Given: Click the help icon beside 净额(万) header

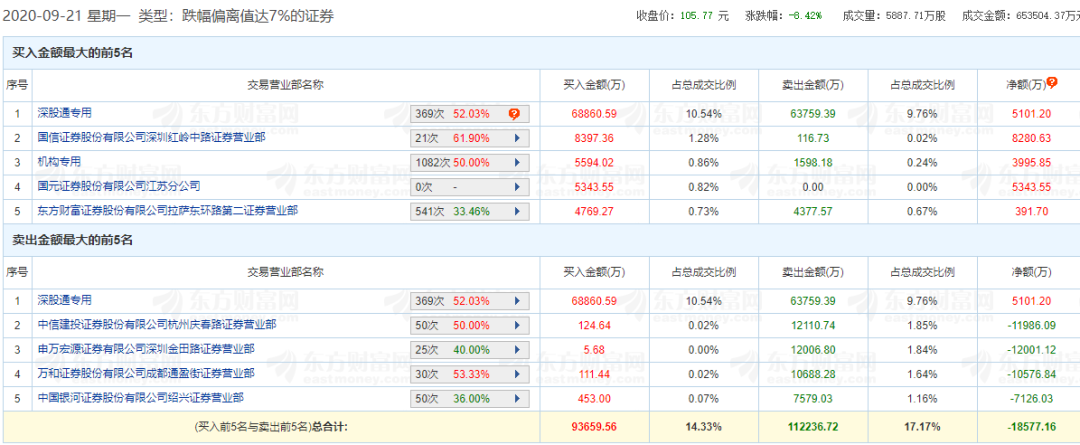Looking at the screenshot, I should pos(1052,83).
